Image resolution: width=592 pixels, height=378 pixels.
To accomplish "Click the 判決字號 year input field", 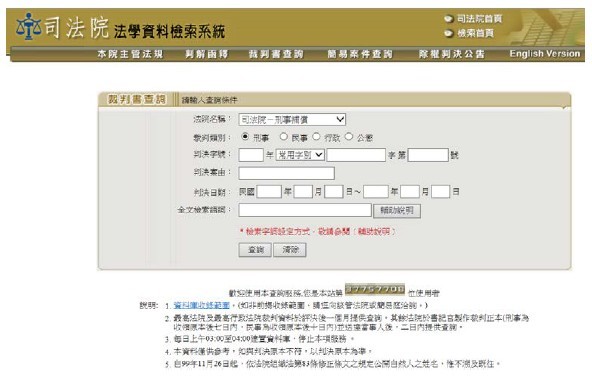I will click(x=251, y=155).
